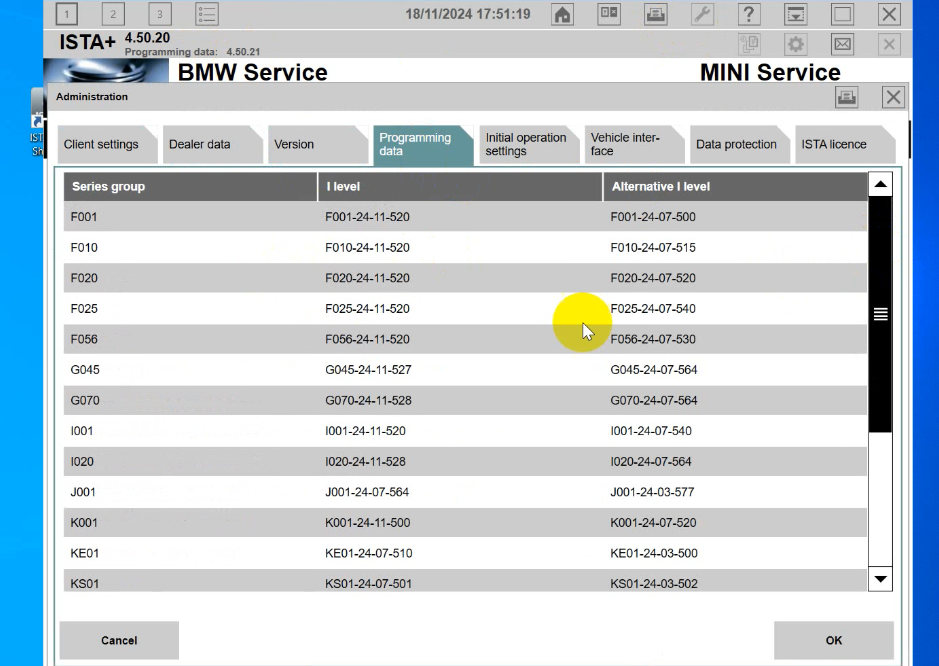
Task: Click alternative level F025-24-07-540
Action: pos(653,308)
